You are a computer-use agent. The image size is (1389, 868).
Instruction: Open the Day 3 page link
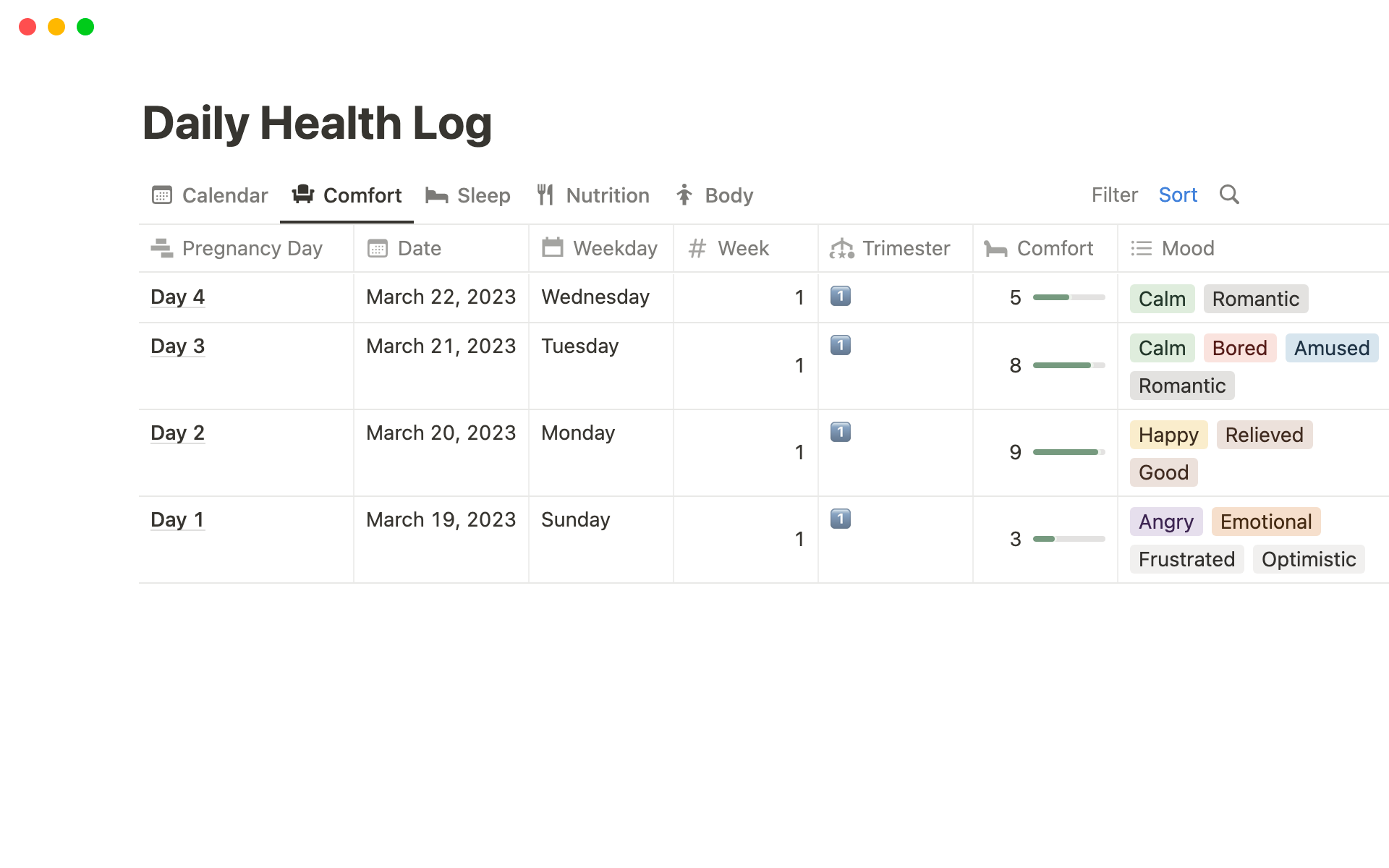coord(177,346)
